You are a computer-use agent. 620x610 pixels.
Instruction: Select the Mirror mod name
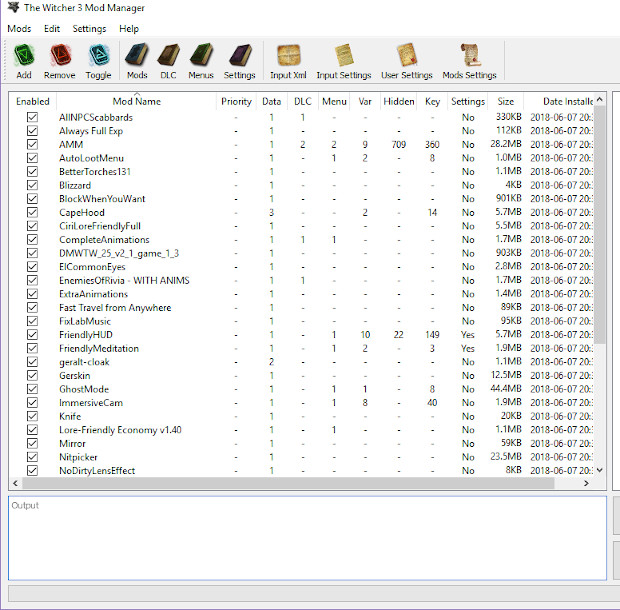72,443
